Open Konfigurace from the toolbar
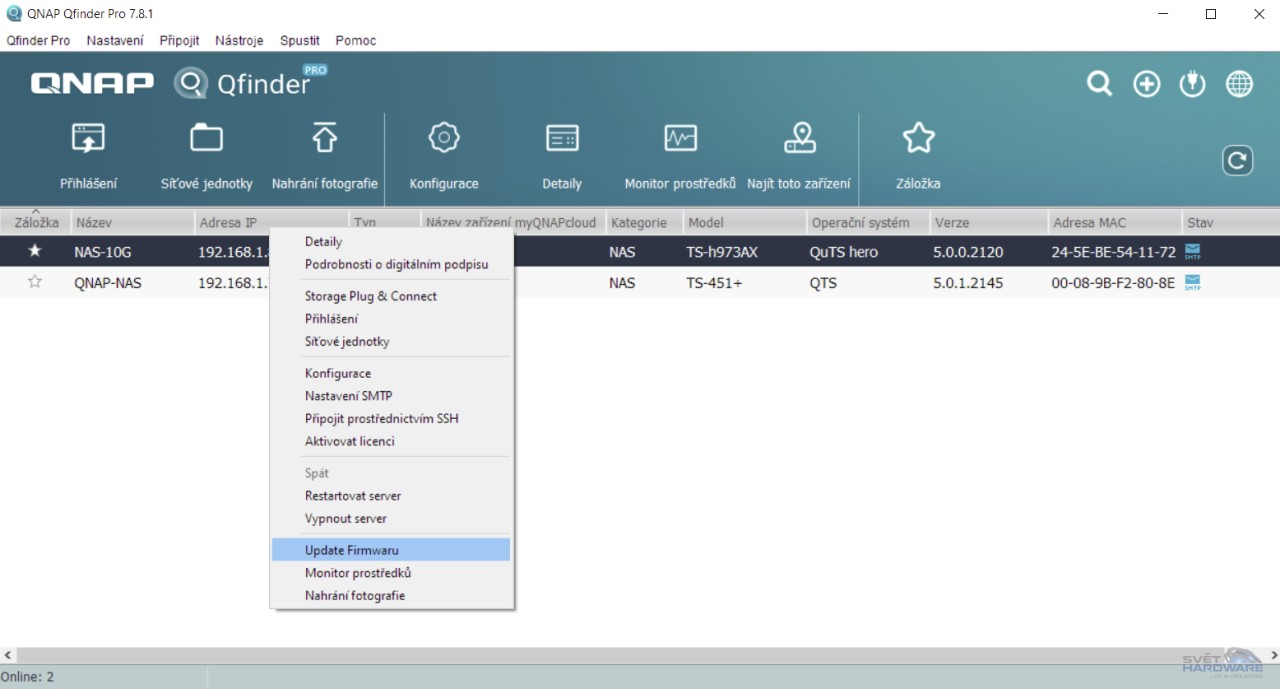The width and height of the screenshot is (1280, 689). pyautogui.click(x=444, y=155)
